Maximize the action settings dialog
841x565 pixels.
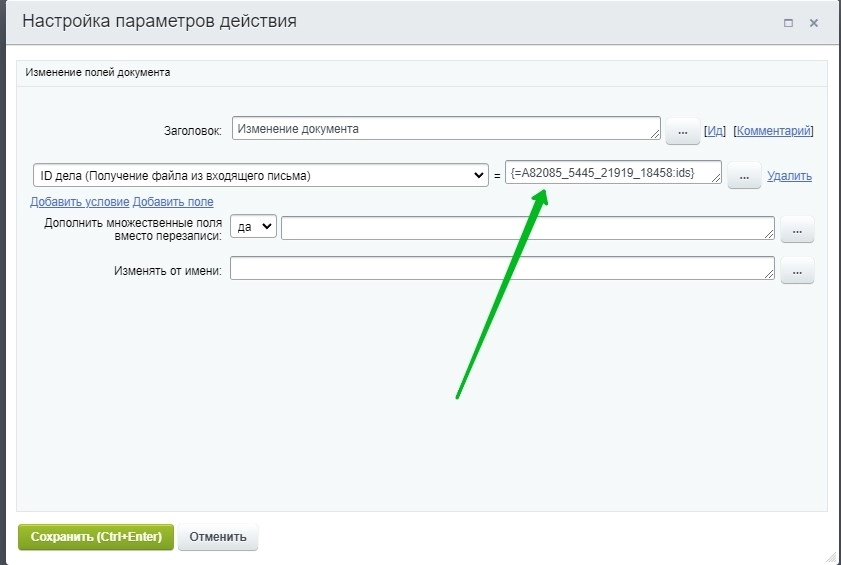(x=789, y=22)
